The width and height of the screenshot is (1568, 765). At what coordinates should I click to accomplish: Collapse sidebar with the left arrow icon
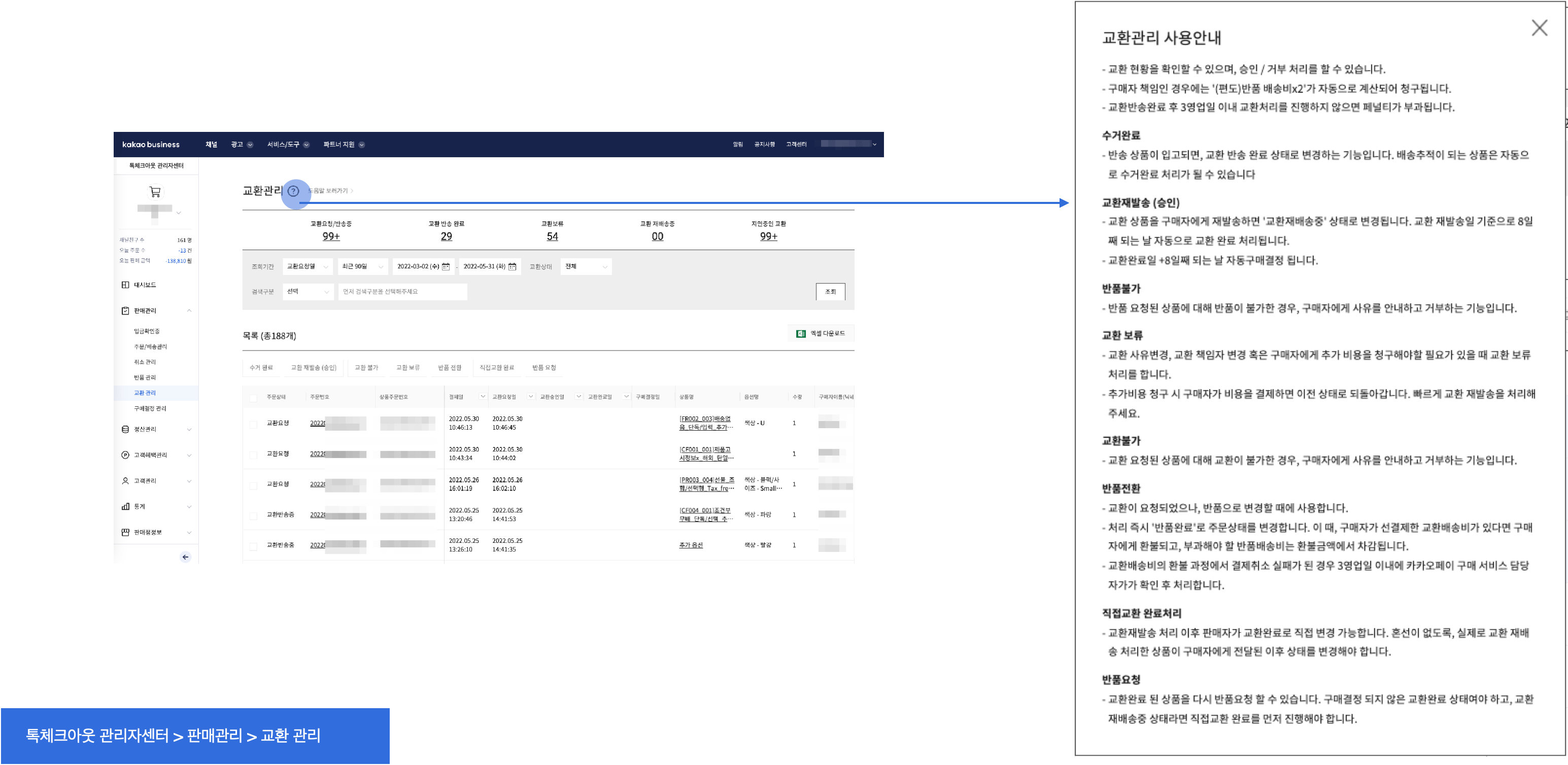click(x=185, y=557)
